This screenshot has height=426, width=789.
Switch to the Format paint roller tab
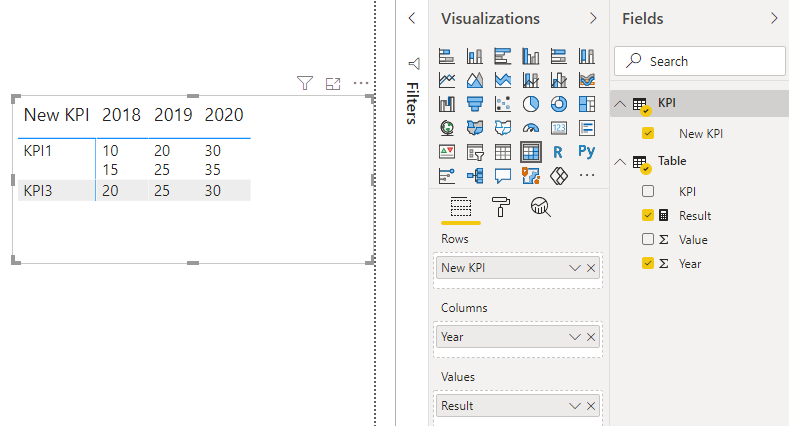pos(500,207)
